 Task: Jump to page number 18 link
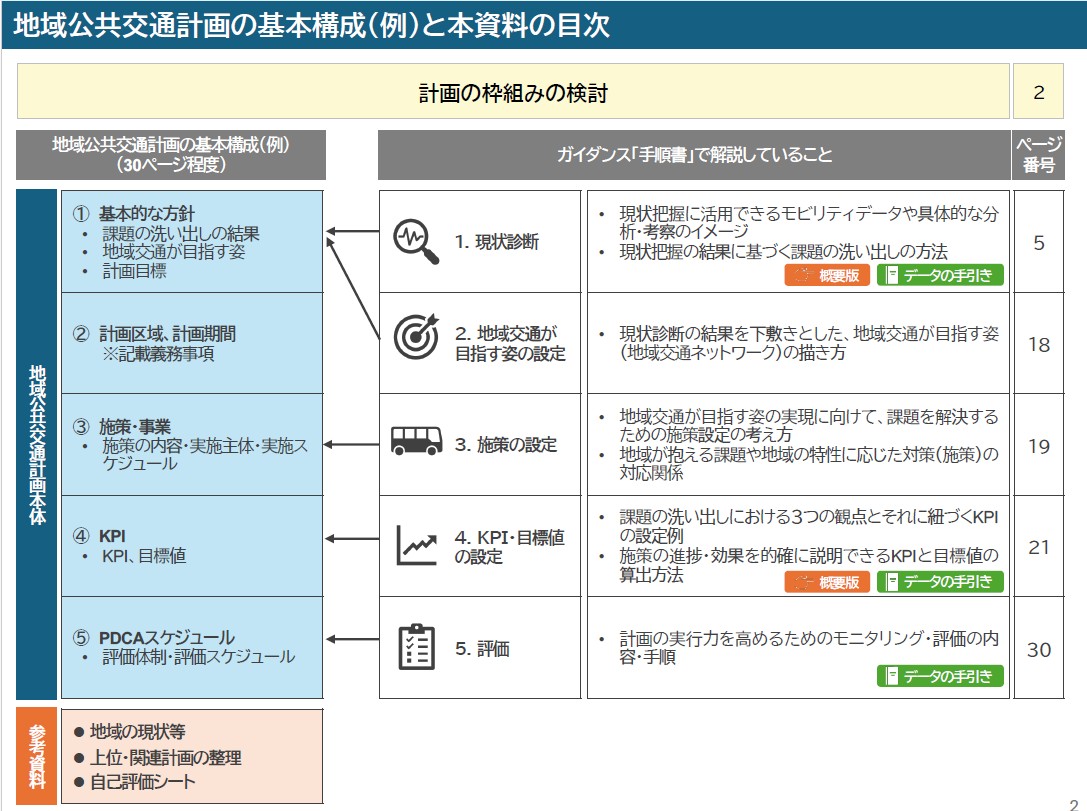click(1038, 344)
